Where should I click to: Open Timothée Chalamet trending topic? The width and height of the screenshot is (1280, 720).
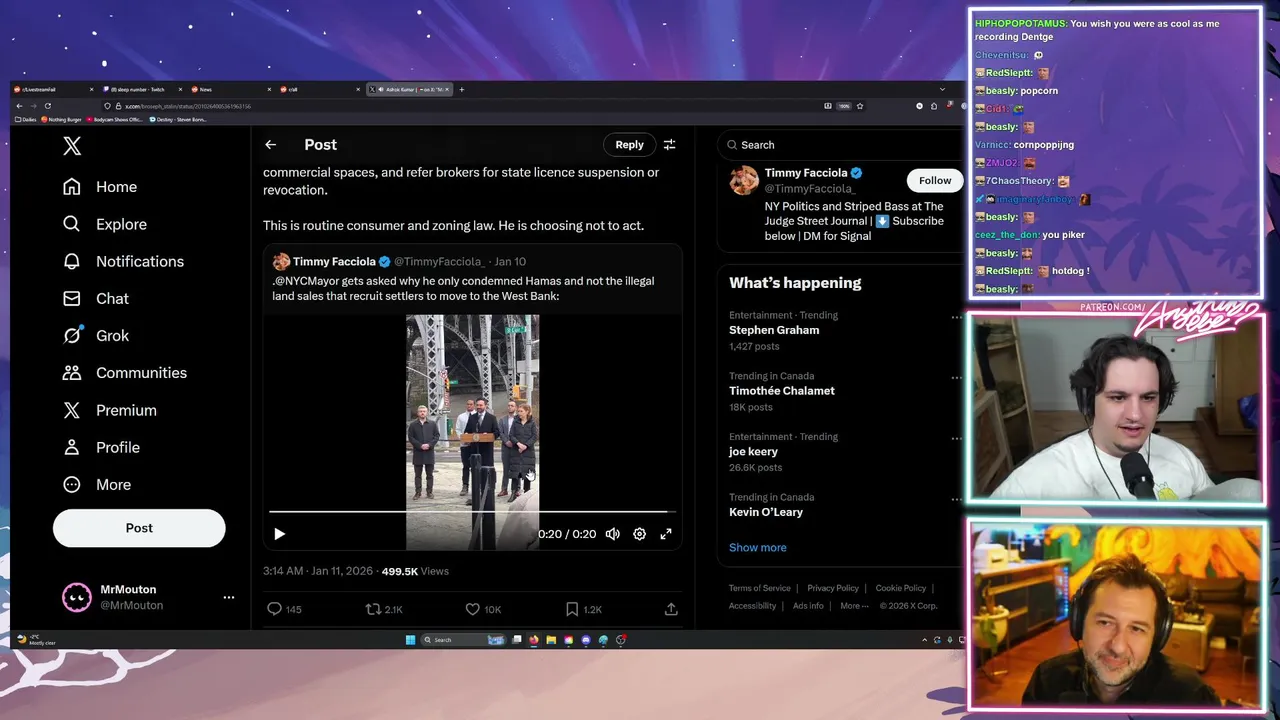pyautogui.click(x=782, y=391)
